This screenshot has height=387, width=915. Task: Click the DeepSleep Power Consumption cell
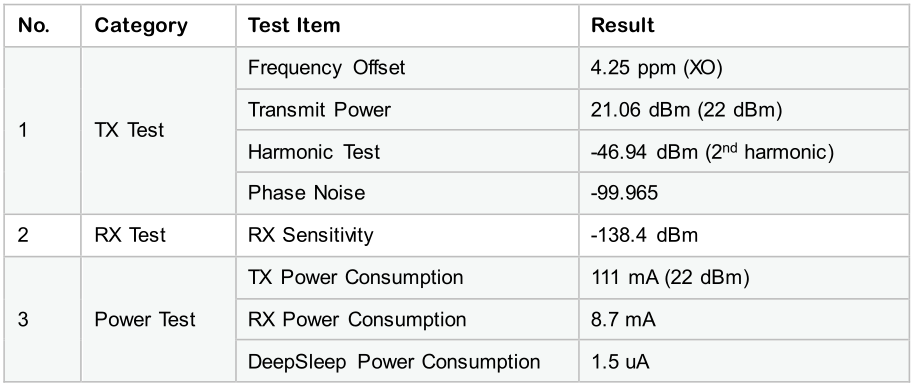(407, 361)
